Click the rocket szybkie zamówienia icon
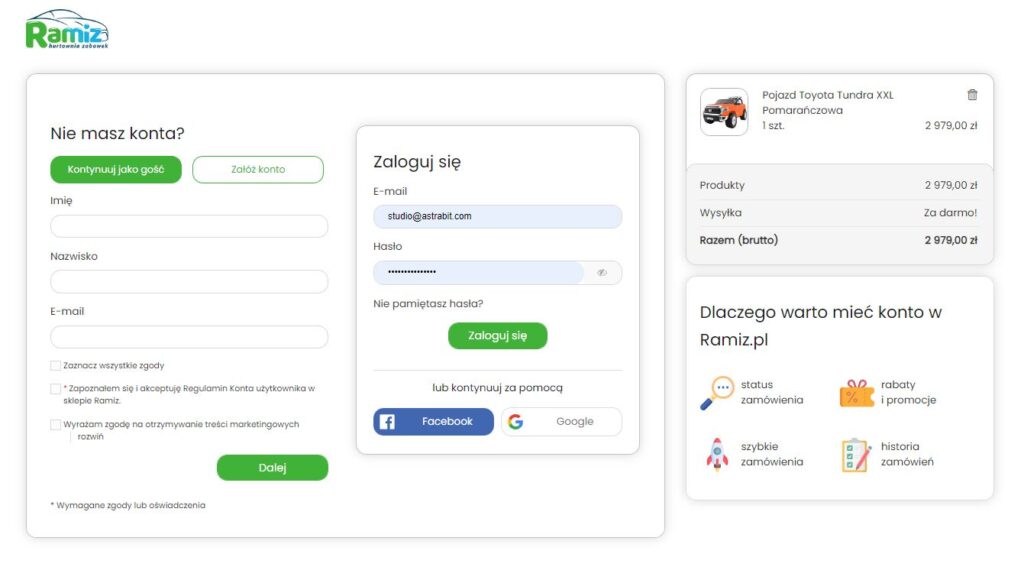 [x=717, y=454]
